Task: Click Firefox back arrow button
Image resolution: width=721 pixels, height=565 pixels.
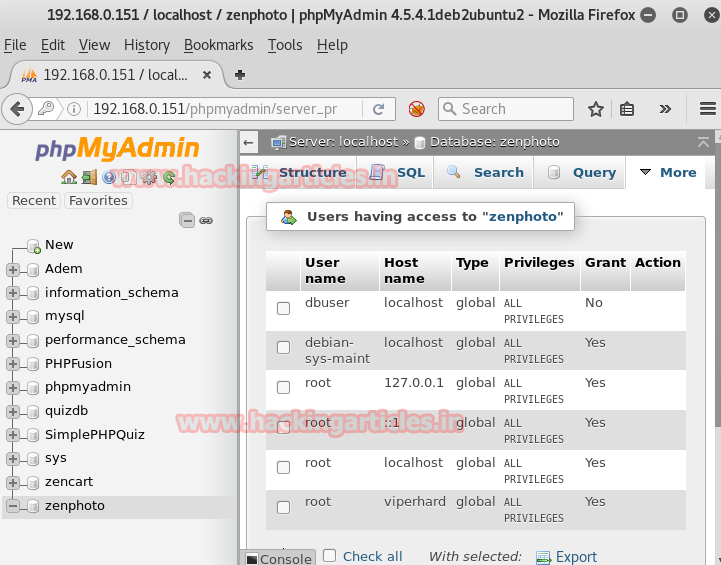Action: click(x=17, y=109)
